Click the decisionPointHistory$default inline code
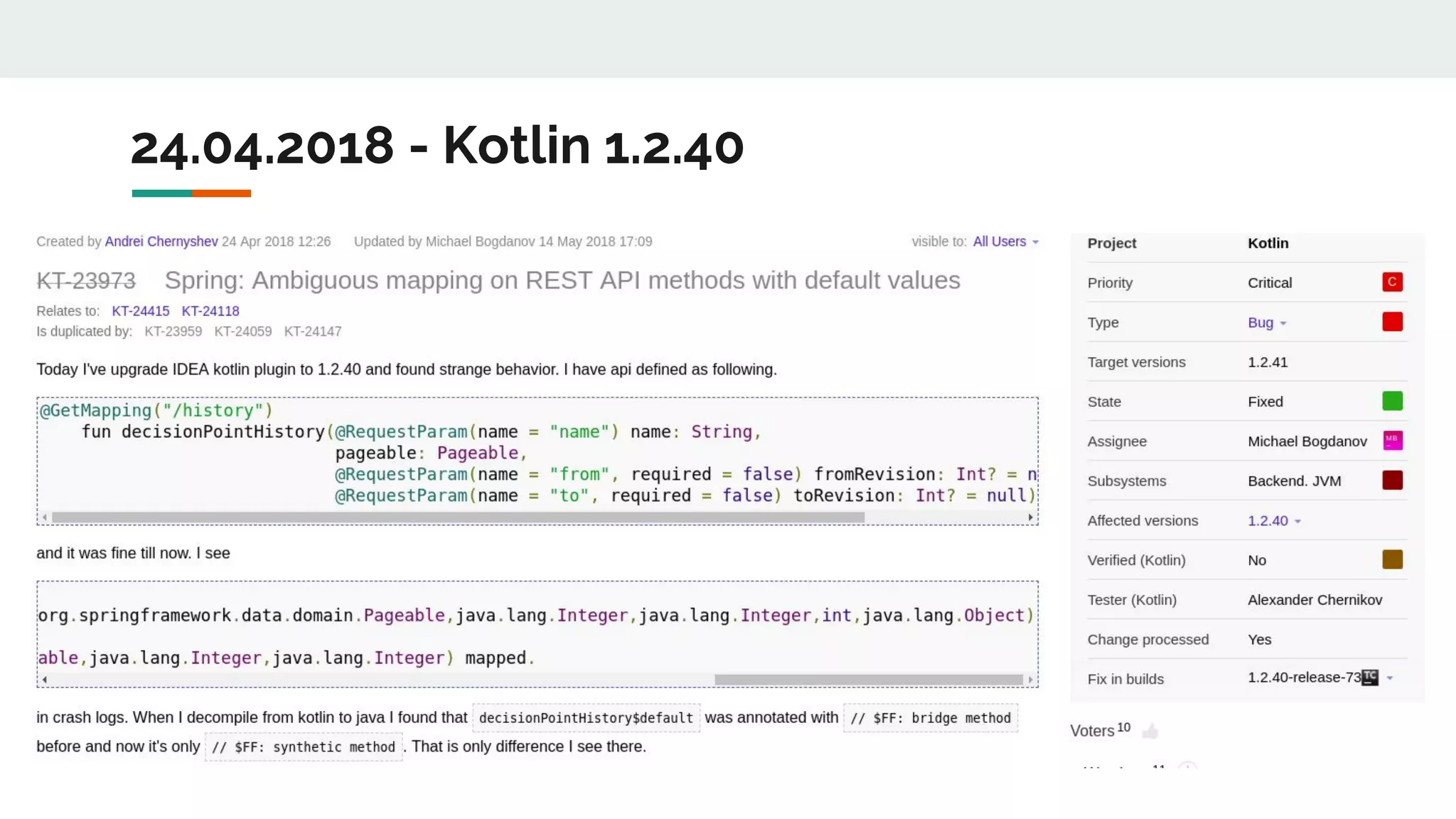1456x819 pixels. tap(586, 718)
